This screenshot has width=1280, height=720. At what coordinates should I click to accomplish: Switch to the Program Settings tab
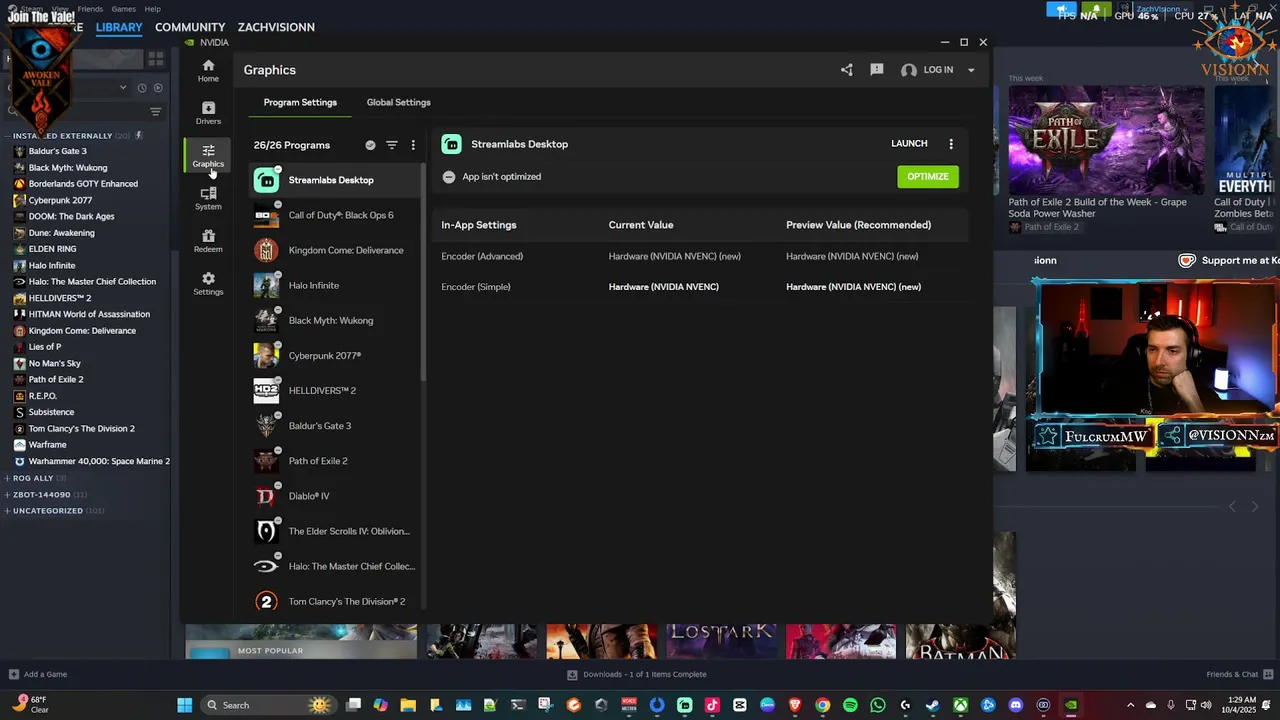(300, 103)
